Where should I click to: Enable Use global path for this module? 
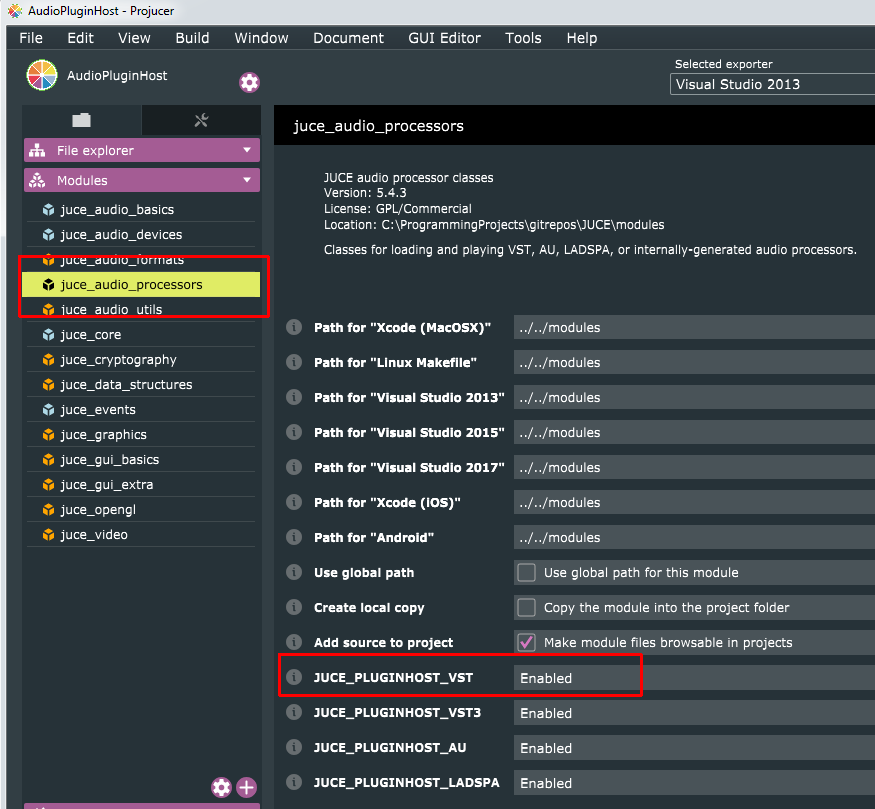pos(526,572)
